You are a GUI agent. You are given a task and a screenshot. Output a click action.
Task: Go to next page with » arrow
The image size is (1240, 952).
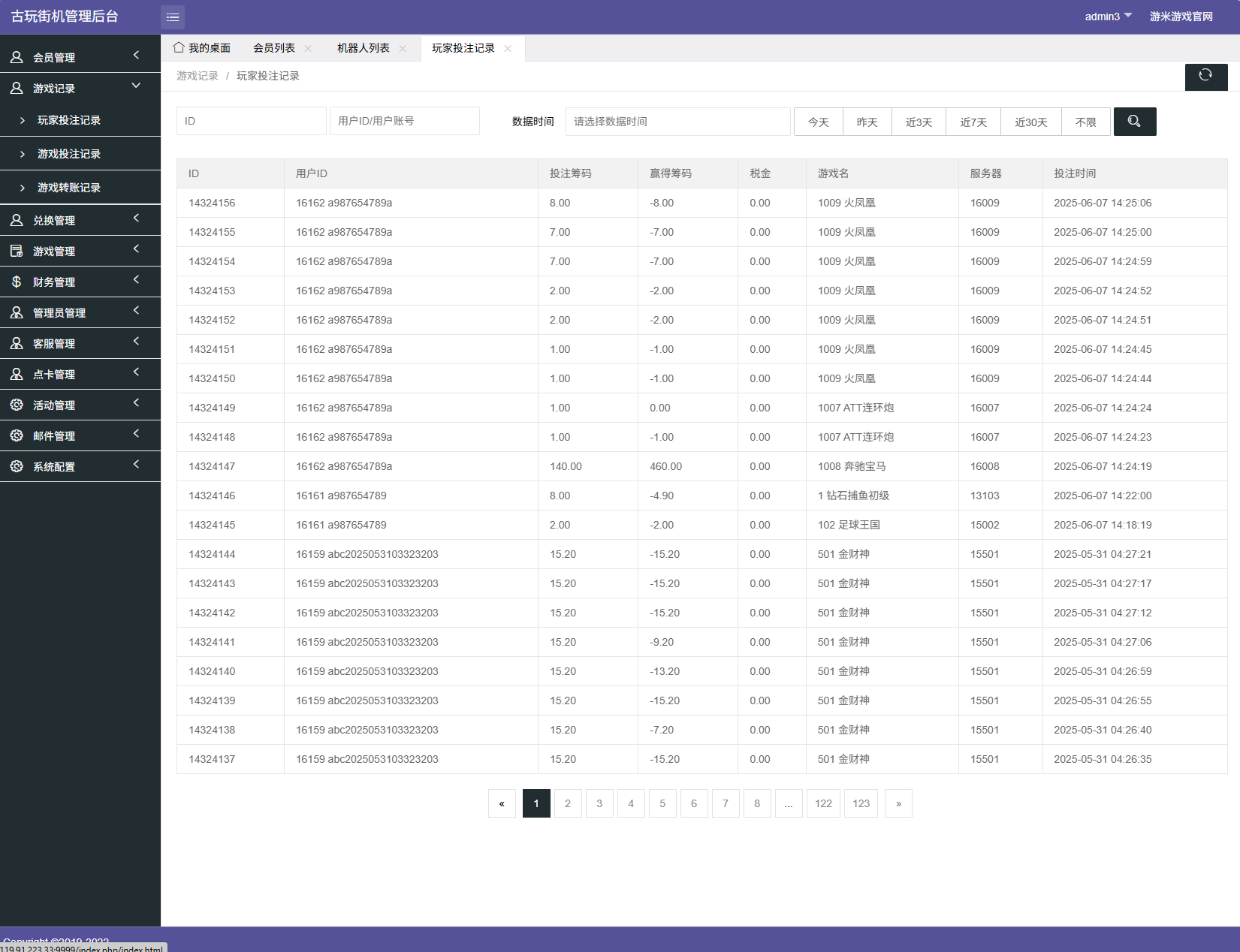pyautogui.click(x=898, y=803)
